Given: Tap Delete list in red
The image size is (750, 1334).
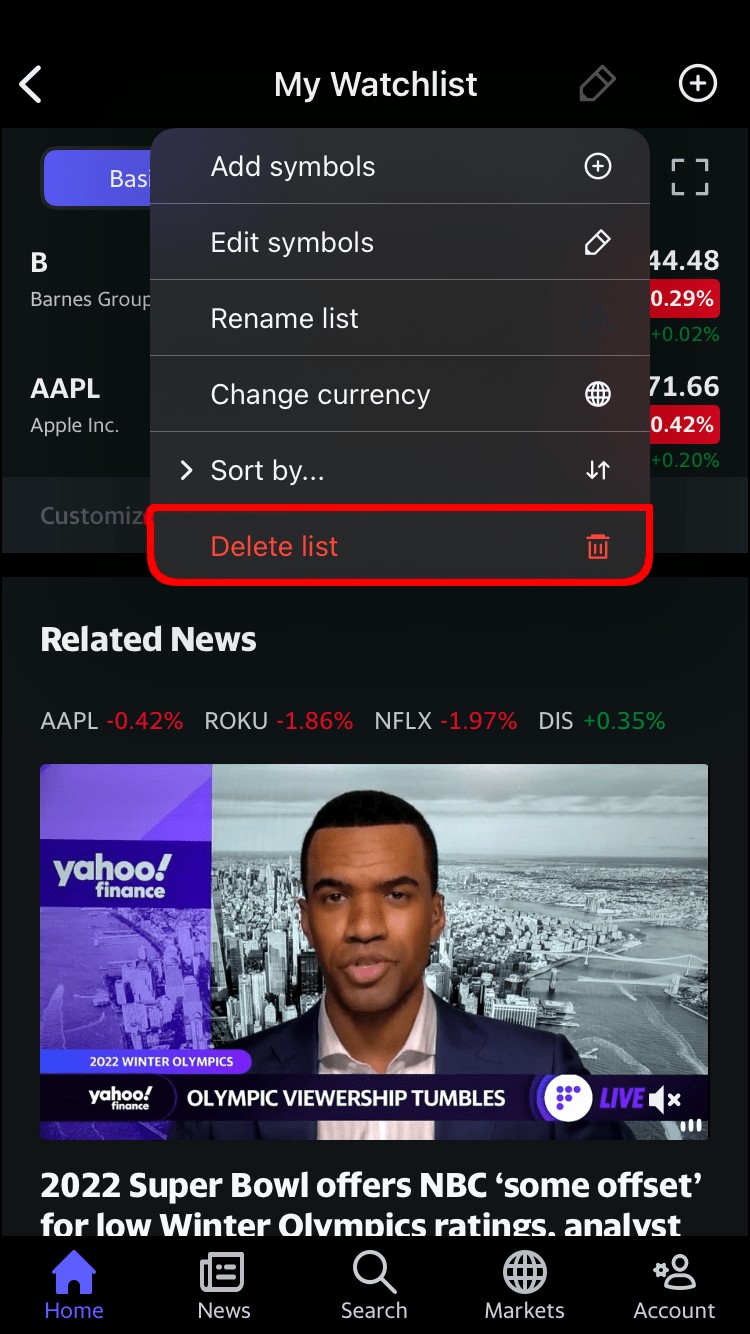Looking at the screenshot, I should click(x=400, y=546).
